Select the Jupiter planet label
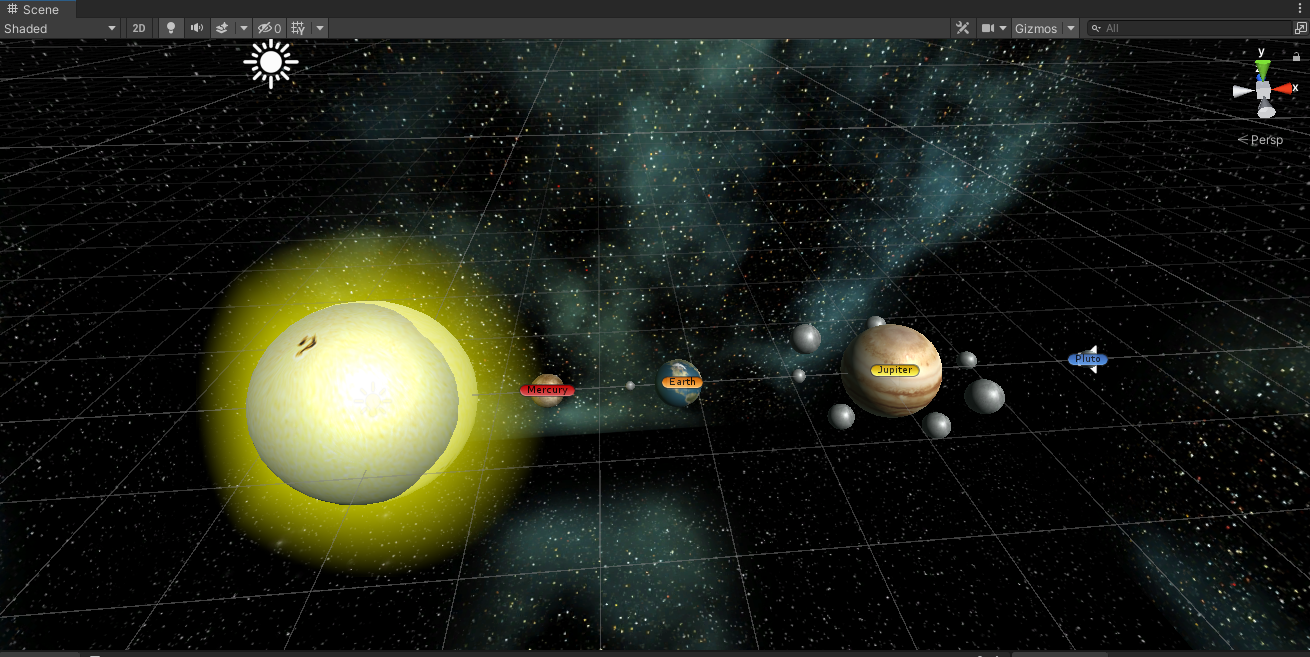 [893, 369]
